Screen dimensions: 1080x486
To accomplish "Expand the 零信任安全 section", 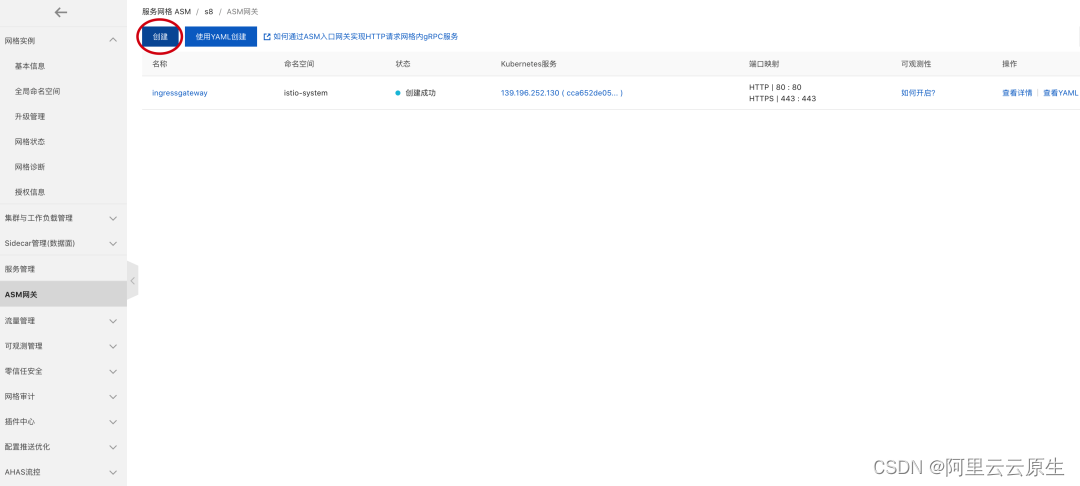I will (x=113, y=372).
